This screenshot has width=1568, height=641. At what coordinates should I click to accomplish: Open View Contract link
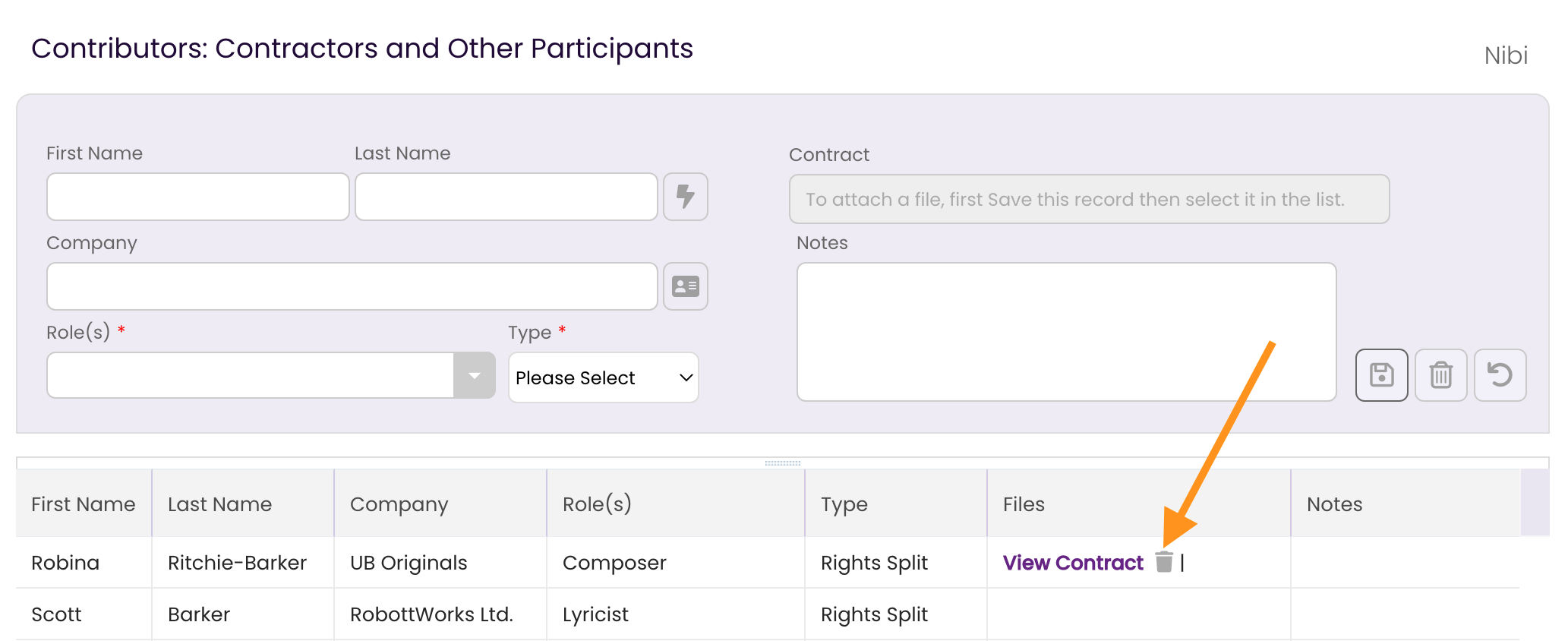[1073, 563]
